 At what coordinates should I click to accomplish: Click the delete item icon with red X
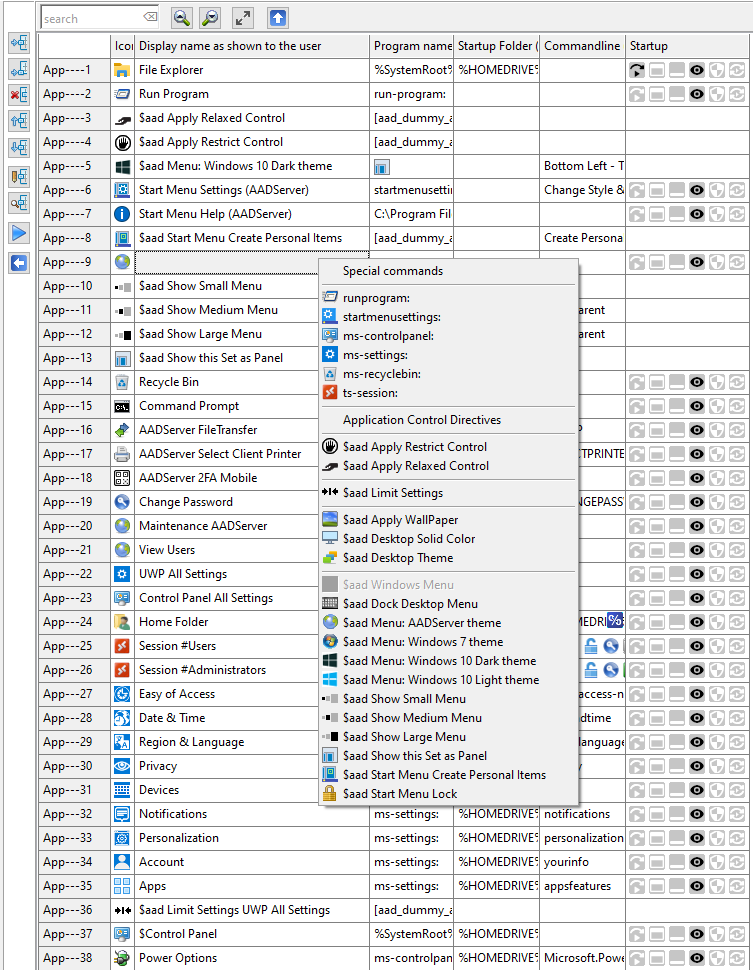click(x=19, y=95)
